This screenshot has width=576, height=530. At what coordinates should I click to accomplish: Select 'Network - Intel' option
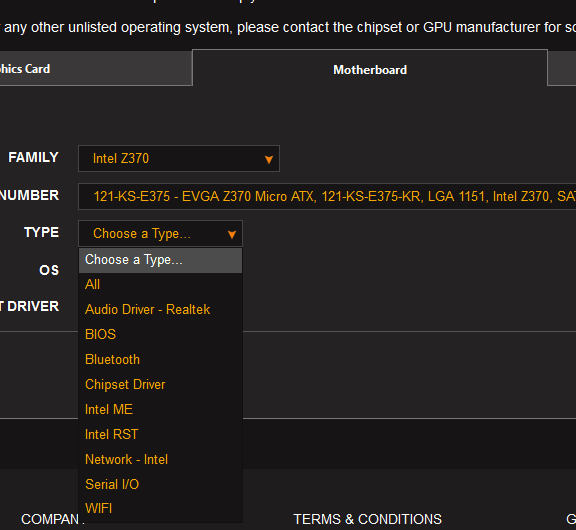(x=160, y=459)
